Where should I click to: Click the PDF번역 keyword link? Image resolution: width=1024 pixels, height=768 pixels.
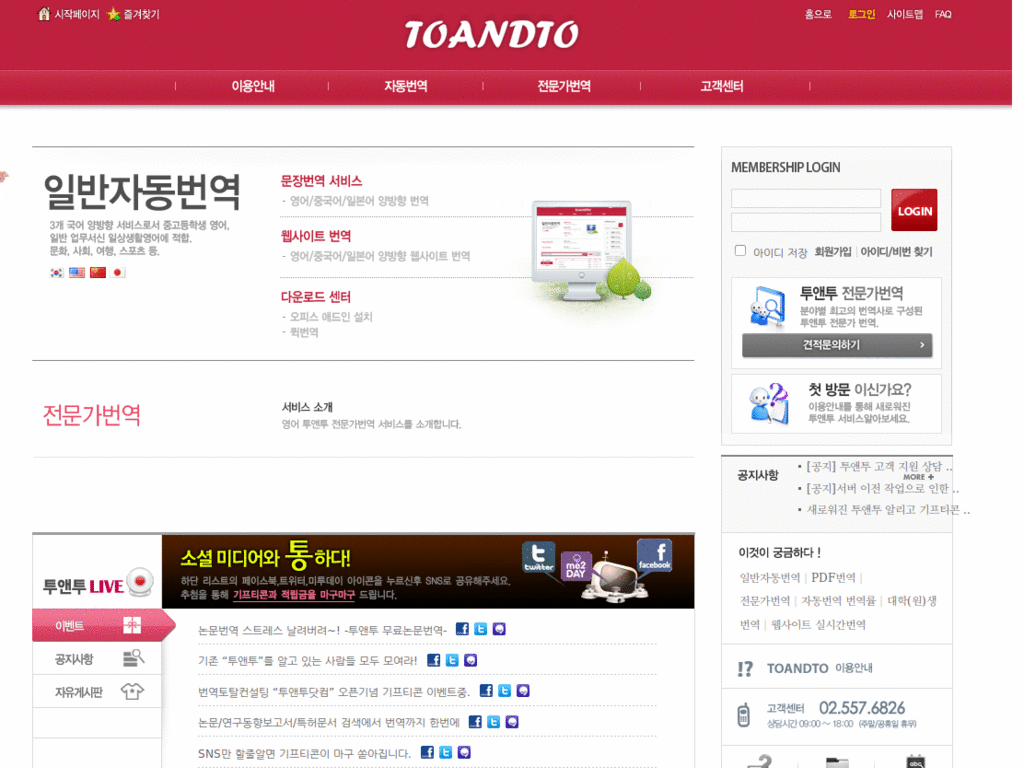pyautogui.click(x=833, y=577)
